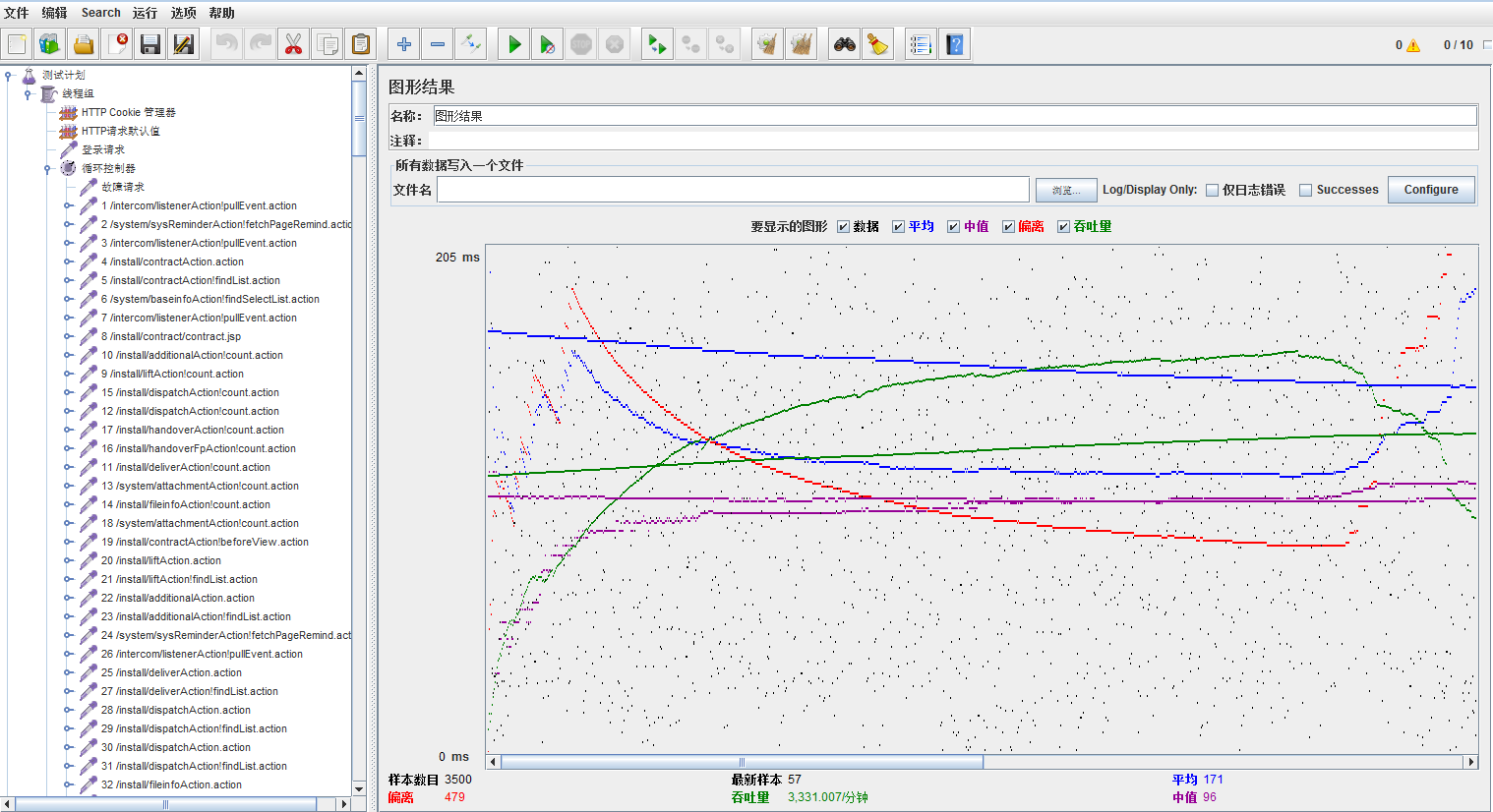Enable the 仅日志错误 checkbox
This screenshot has width=1493, height=812.
(1212, 191)
